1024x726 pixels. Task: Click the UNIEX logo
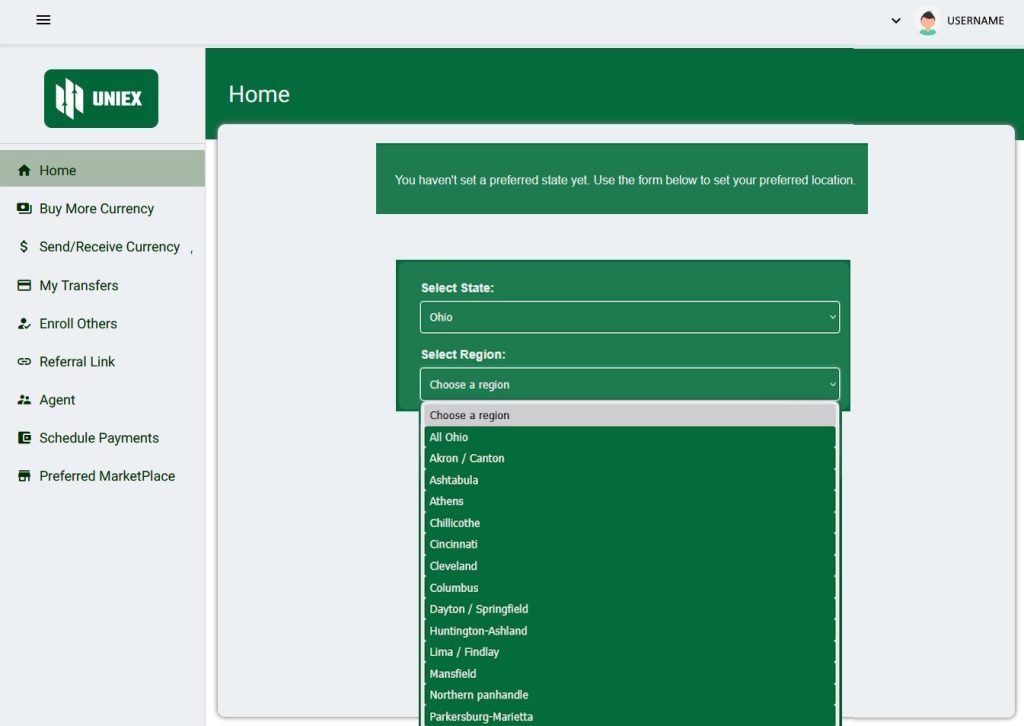click(x=101, y=98)
